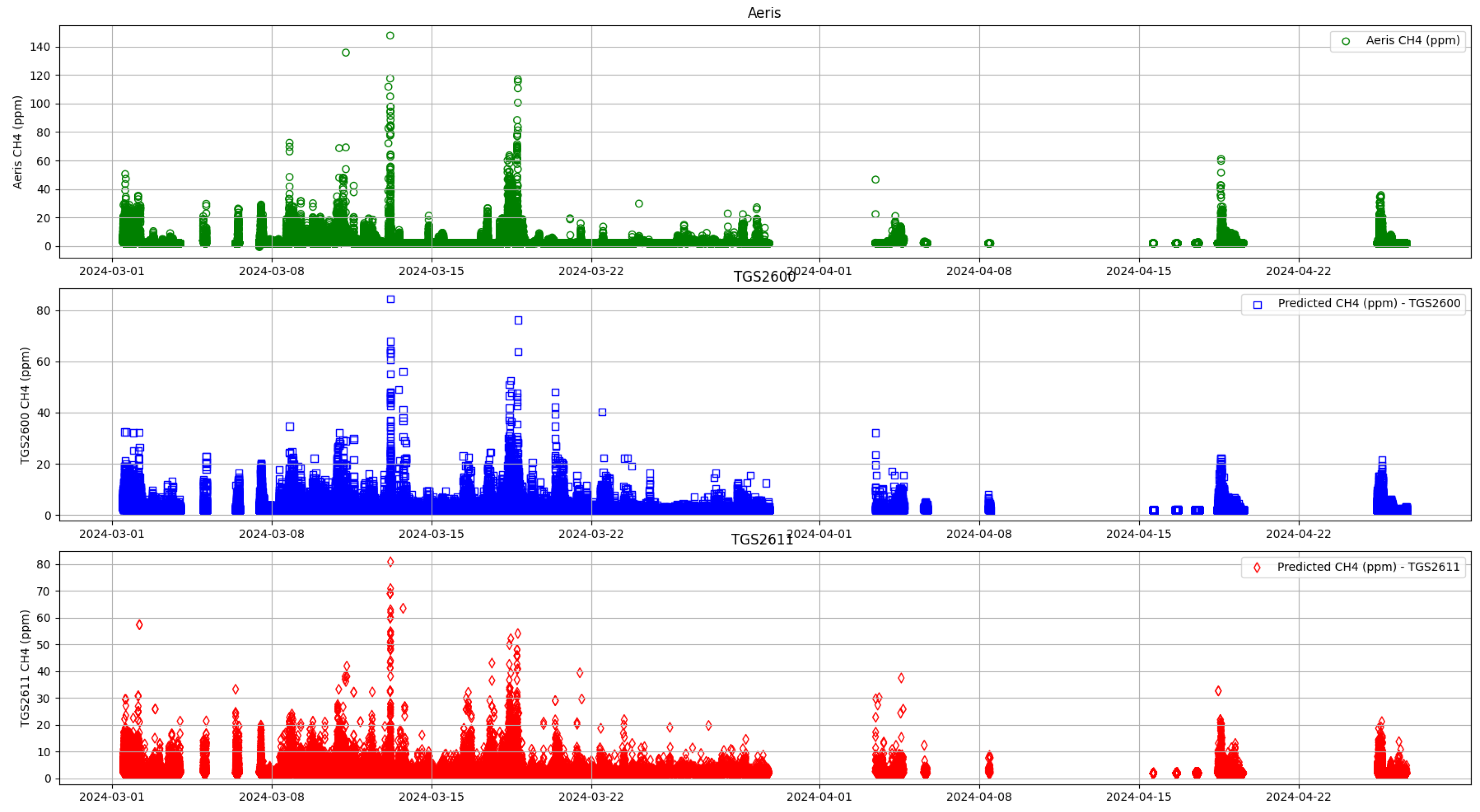Click the isolated green point near 2024-04-03
This screenshot has height=812, width=1480.
[876, 179]
